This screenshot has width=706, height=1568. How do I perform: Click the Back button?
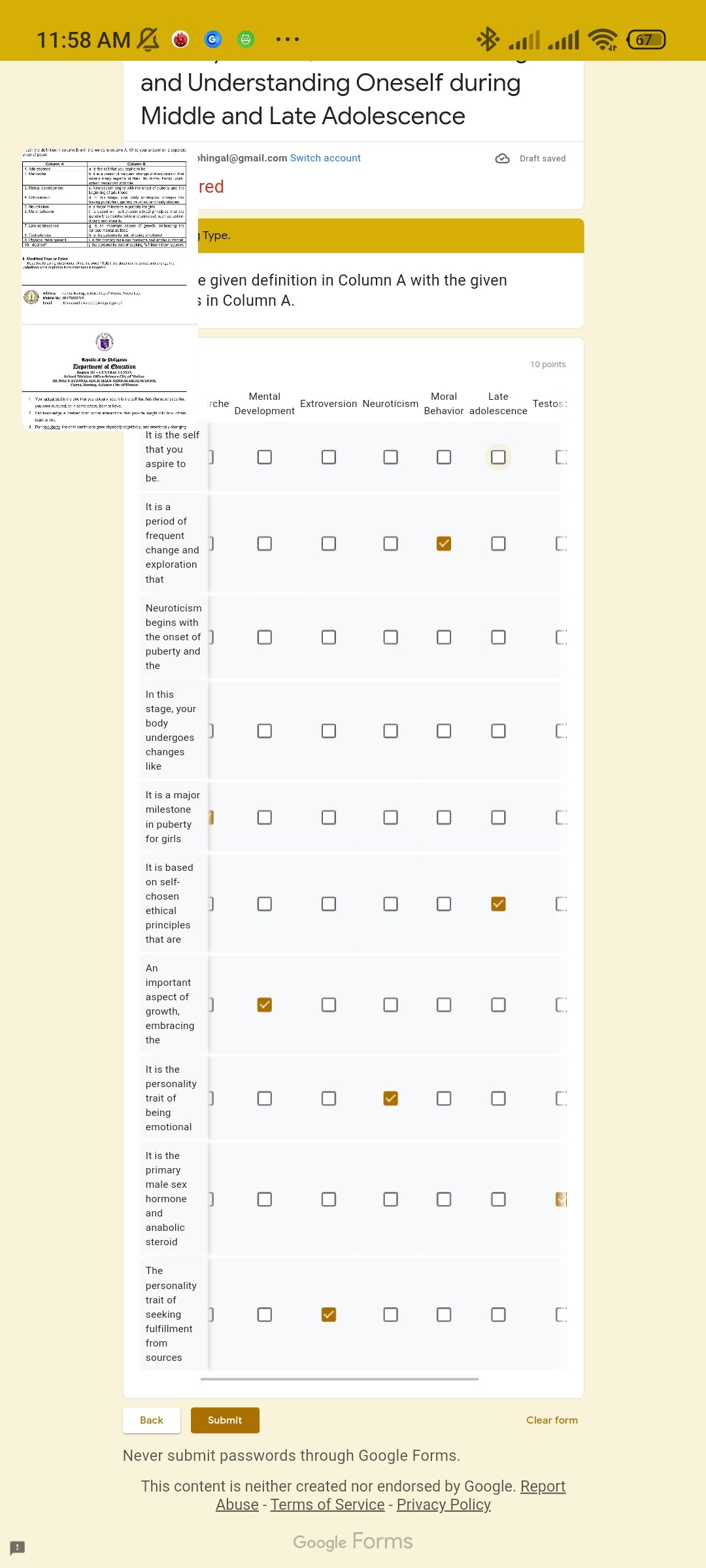(x=152, y=1420)
